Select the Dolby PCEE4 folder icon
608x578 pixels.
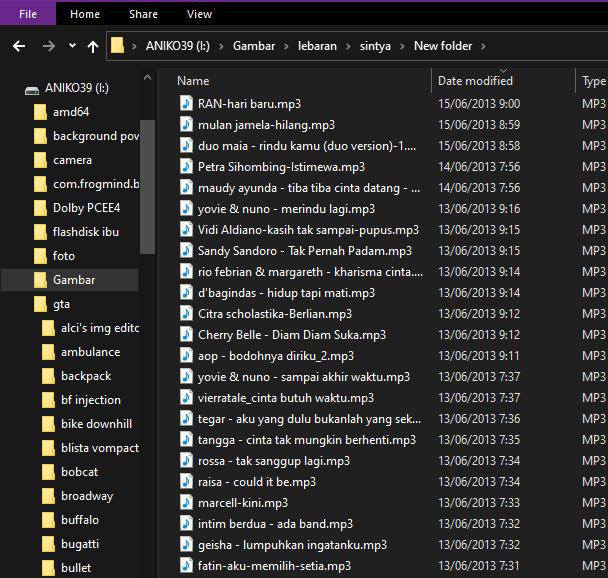click(x=40, y=208)
